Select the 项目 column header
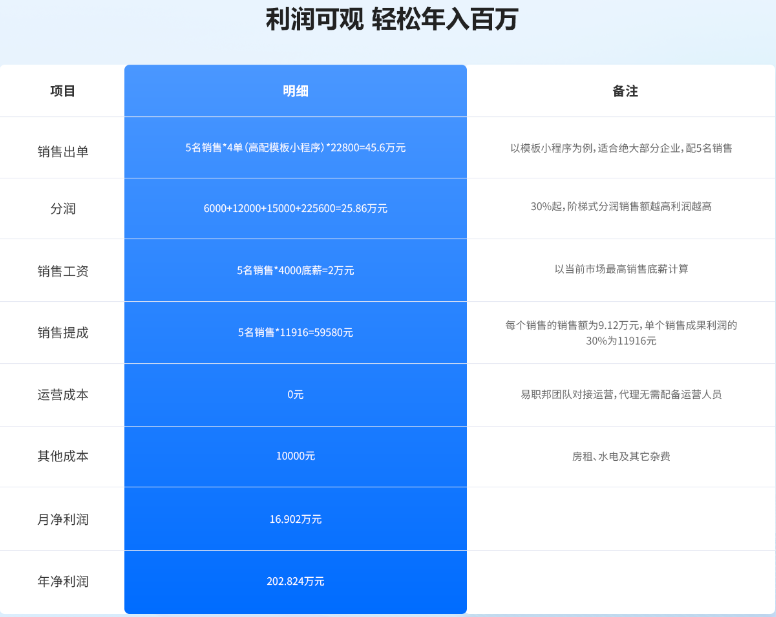This screenshot has width=776, height=617. [x=63, y=91]
